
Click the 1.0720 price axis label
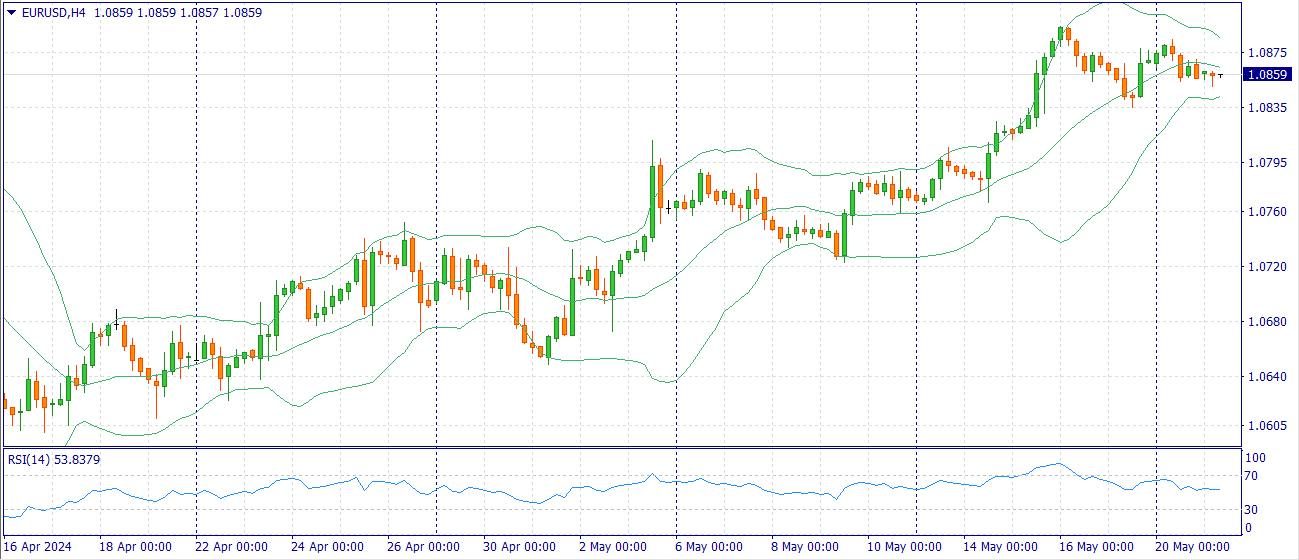tap(1266, 266)
